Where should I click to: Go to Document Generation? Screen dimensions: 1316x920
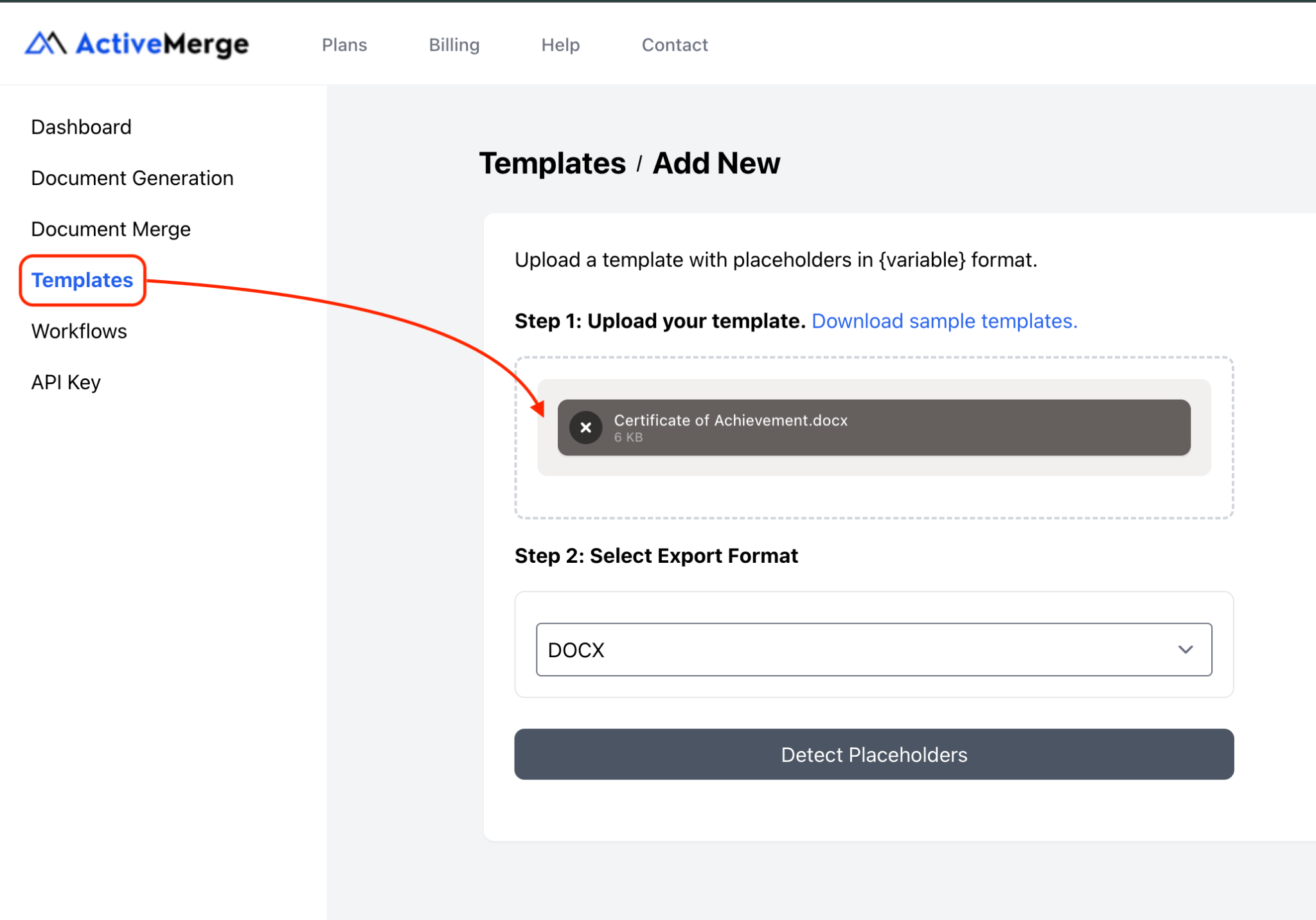click(x=132, y=178)
